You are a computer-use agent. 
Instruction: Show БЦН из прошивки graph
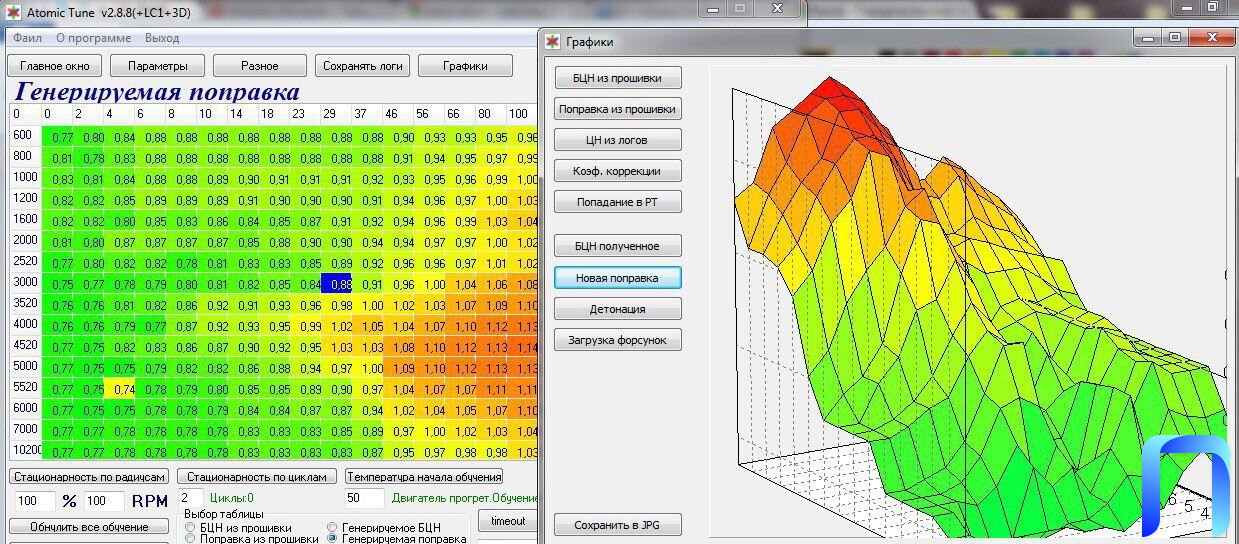tap(618, 77)
